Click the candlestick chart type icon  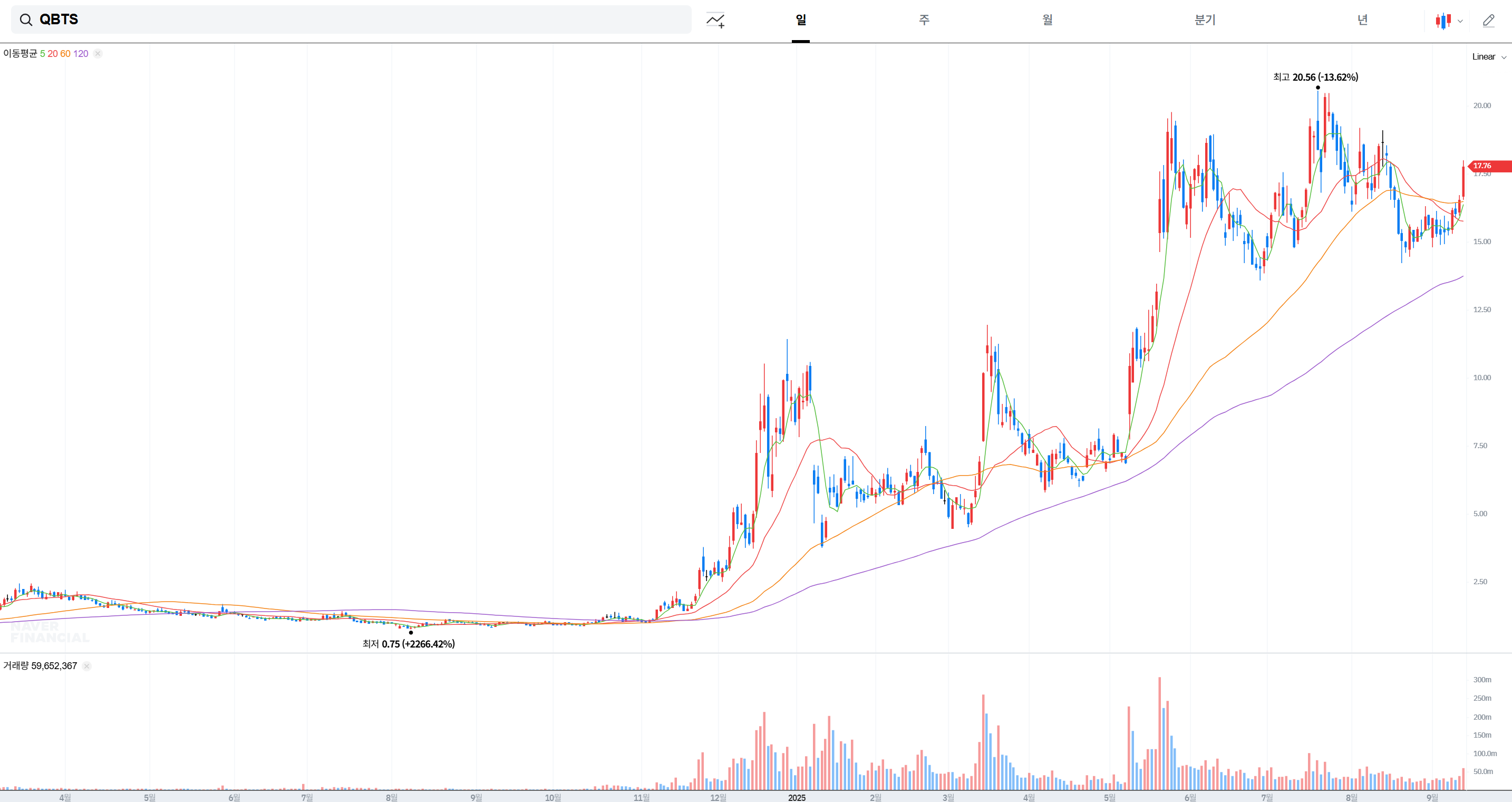[x=1443, y=21]
